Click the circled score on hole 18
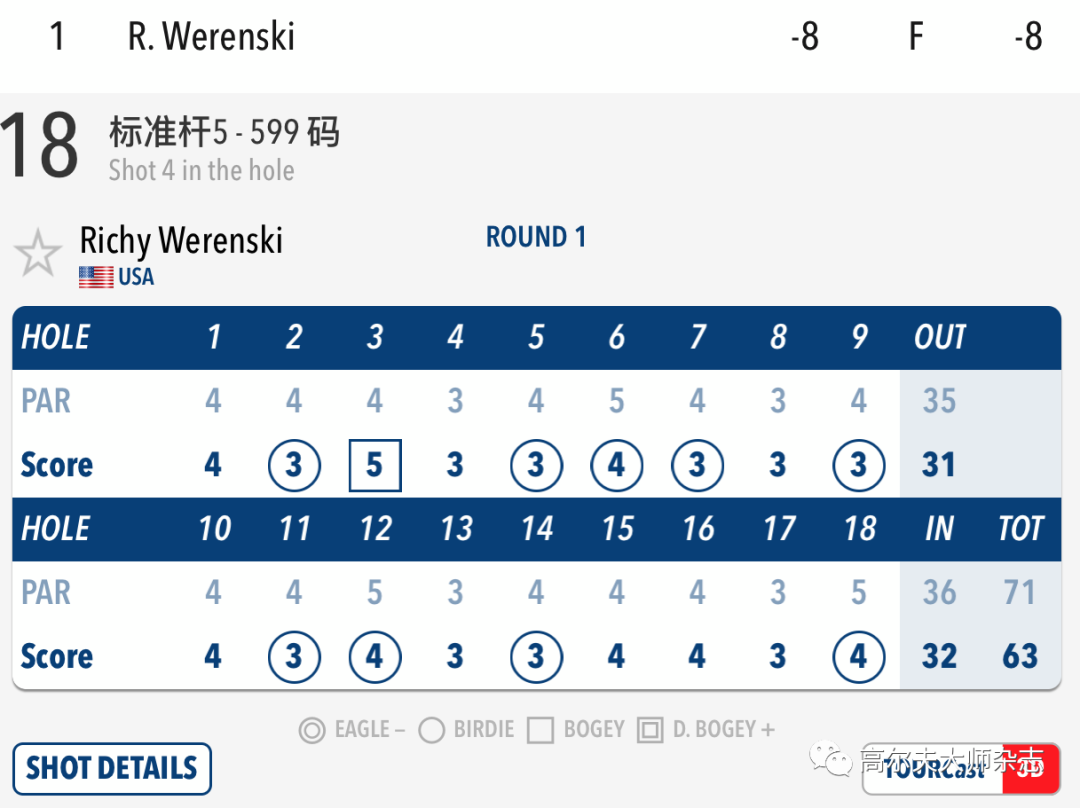Viewport: 1080px width, 808px height. tap(859, 657)
